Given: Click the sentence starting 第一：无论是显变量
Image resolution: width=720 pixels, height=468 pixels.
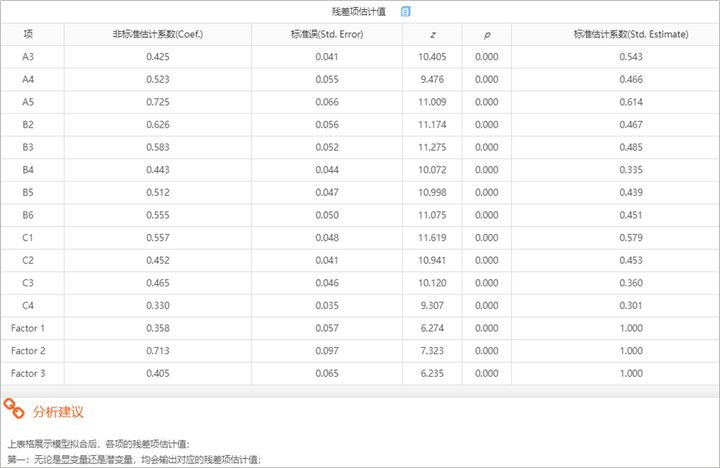Looking at the screenshot, I should tap(134, 459).
